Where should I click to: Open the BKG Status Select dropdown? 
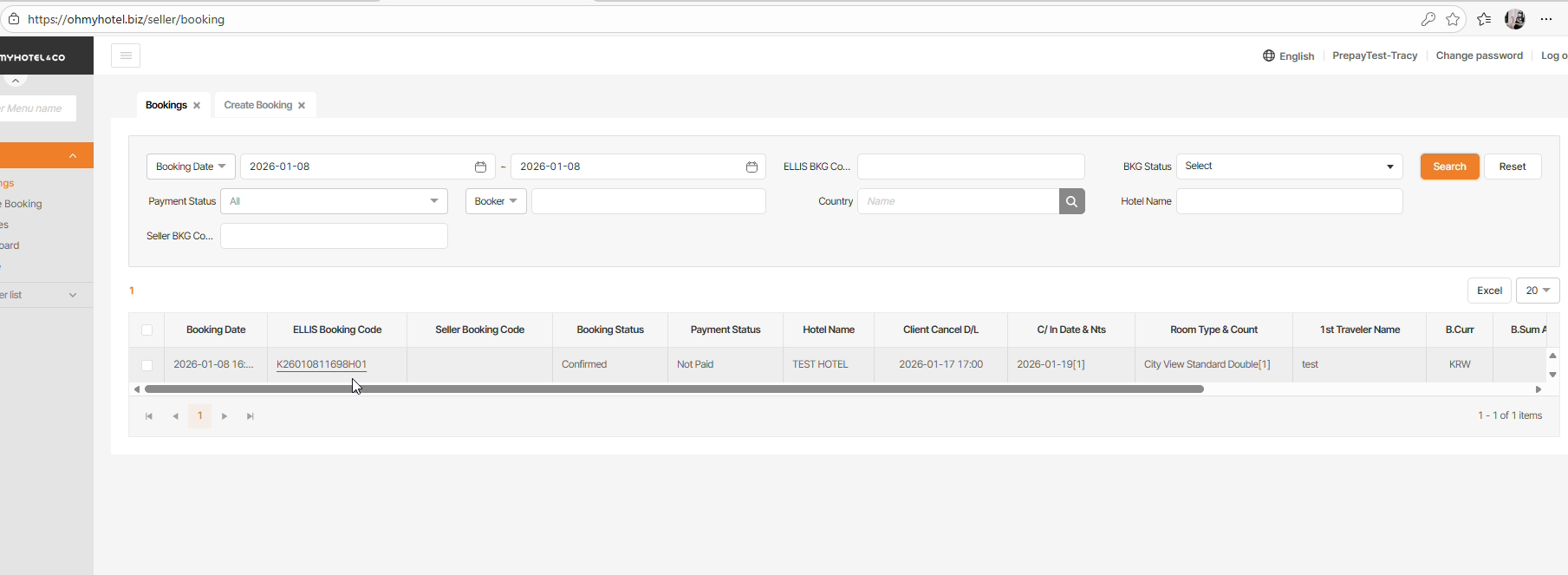pyautogui.click(x=1289, y=167)
